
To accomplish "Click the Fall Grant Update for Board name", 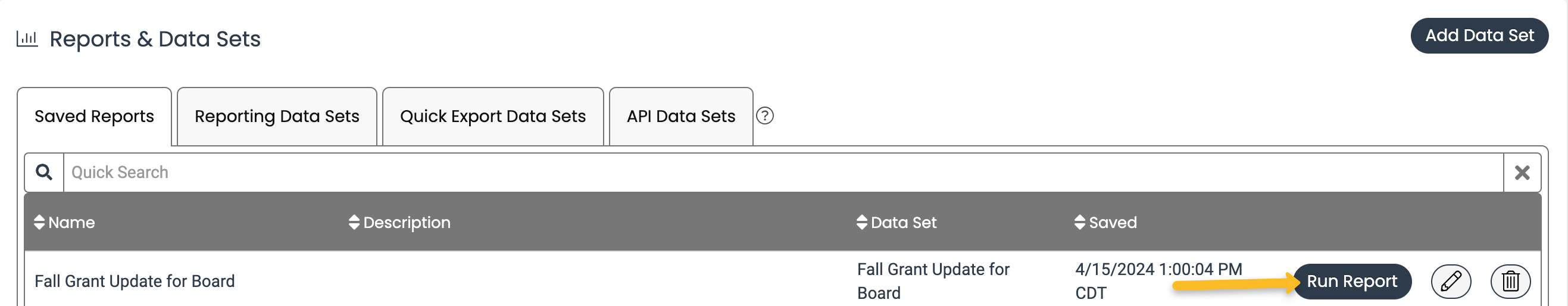I will tap(135, 281).
